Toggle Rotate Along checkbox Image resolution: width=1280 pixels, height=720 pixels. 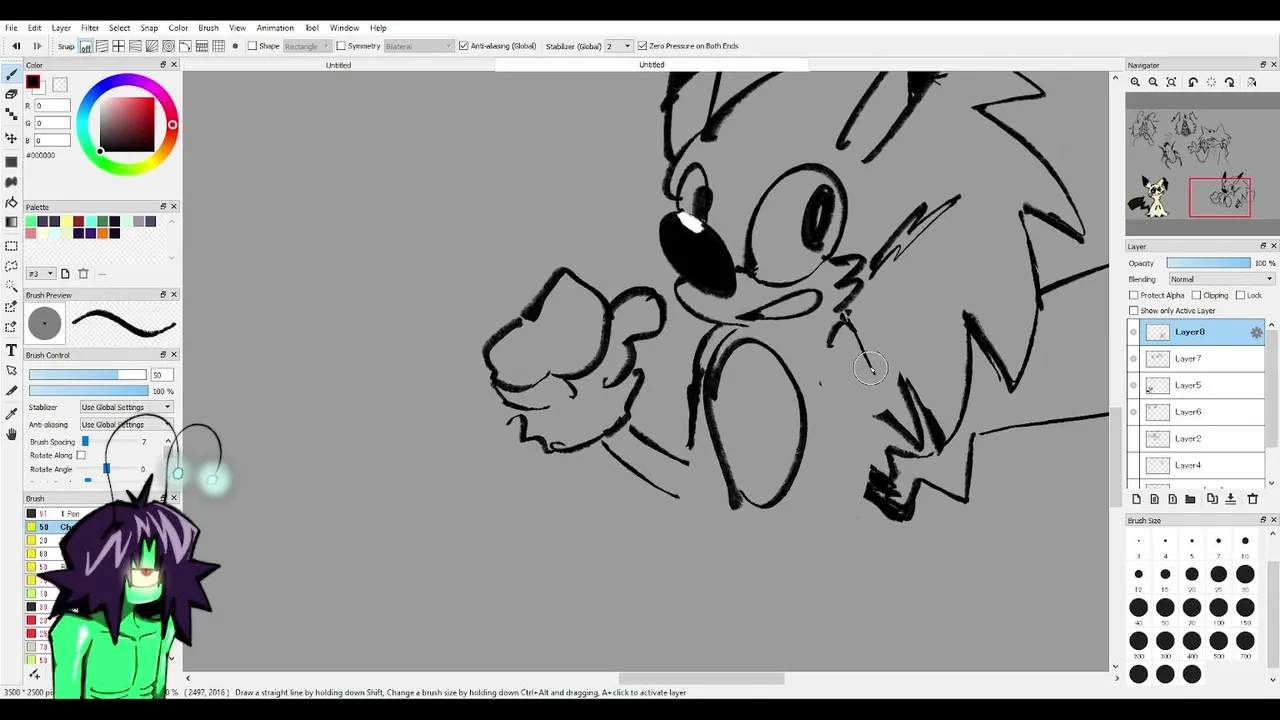[x=81, y=456]
